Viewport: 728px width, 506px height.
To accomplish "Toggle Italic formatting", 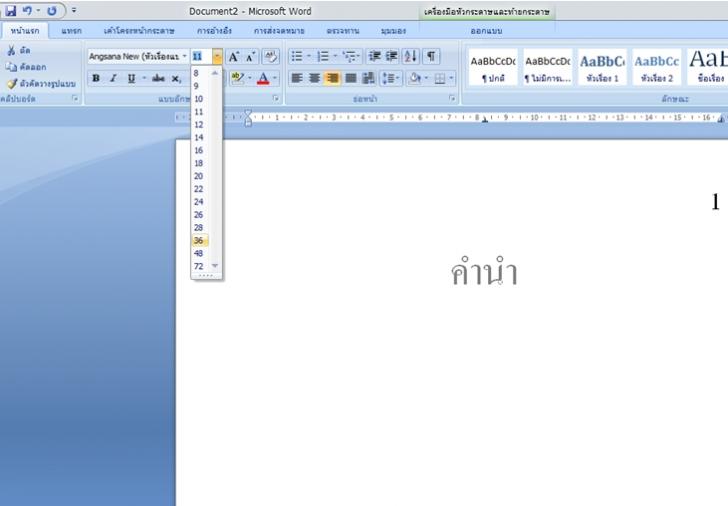I will click(113, 78).
